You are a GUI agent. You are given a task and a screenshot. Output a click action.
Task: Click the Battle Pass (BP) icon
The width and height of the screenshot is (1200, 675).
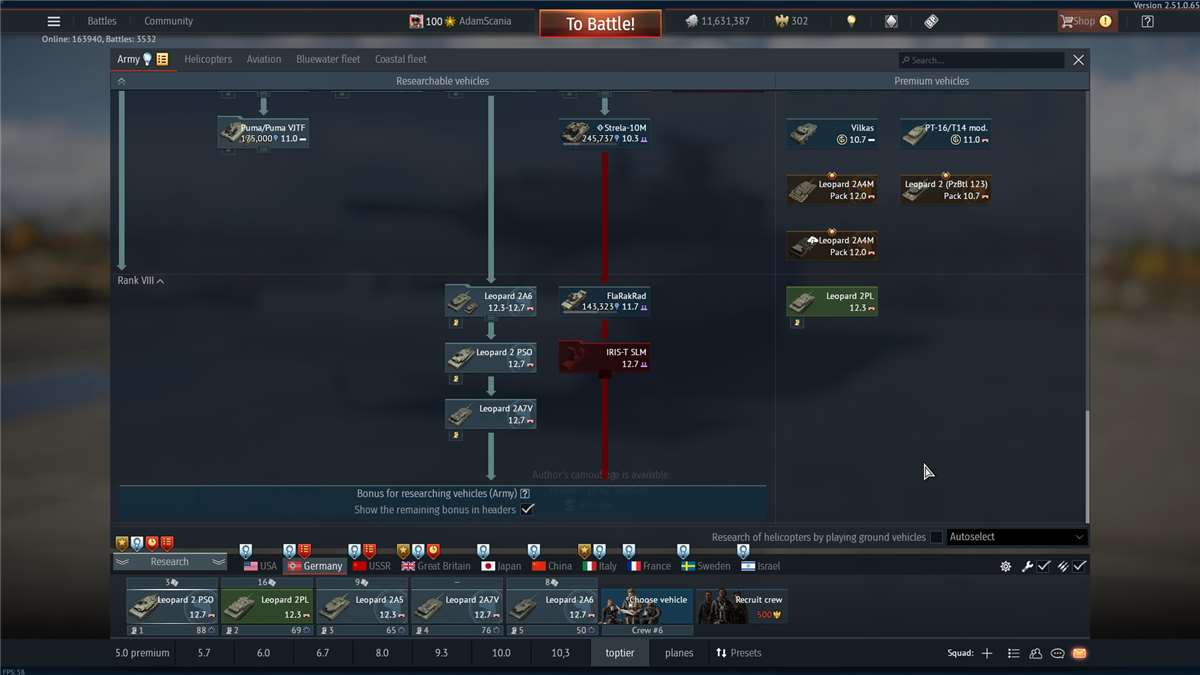click(x=930, y=20)
